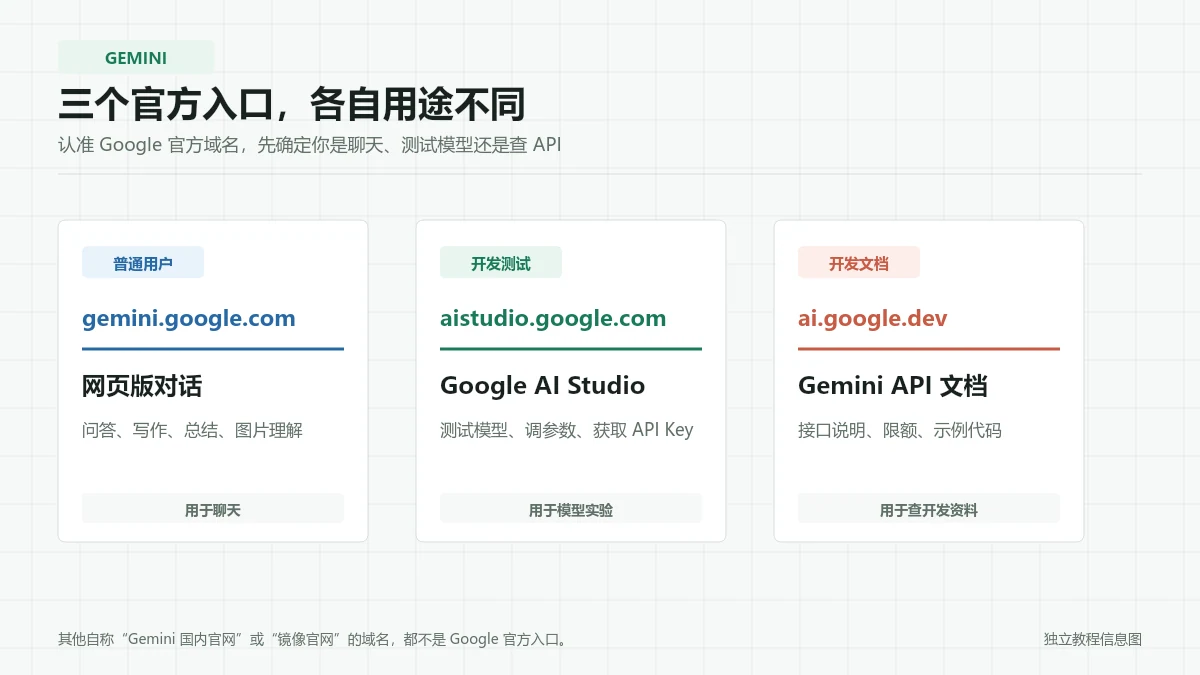The height and width of the screenshot is (675, 1200).
Task: Click the footer note starting with 其他自称
Action: coord(313,639)
